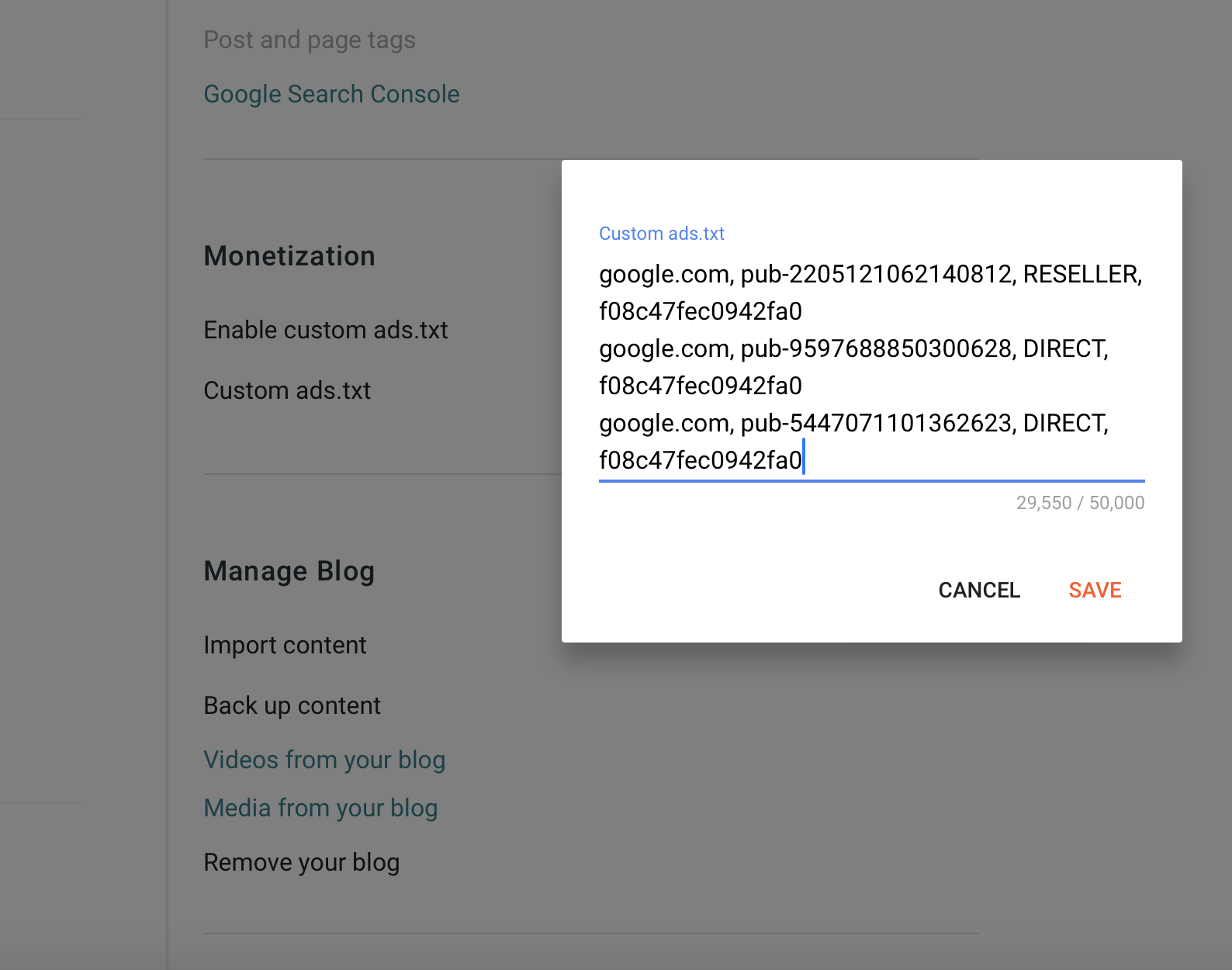Image resolution: width=1232 pixels, height=970 pixels.
Task: Click the SAVE button in the dialog
Action: [x=1094, y=591]
